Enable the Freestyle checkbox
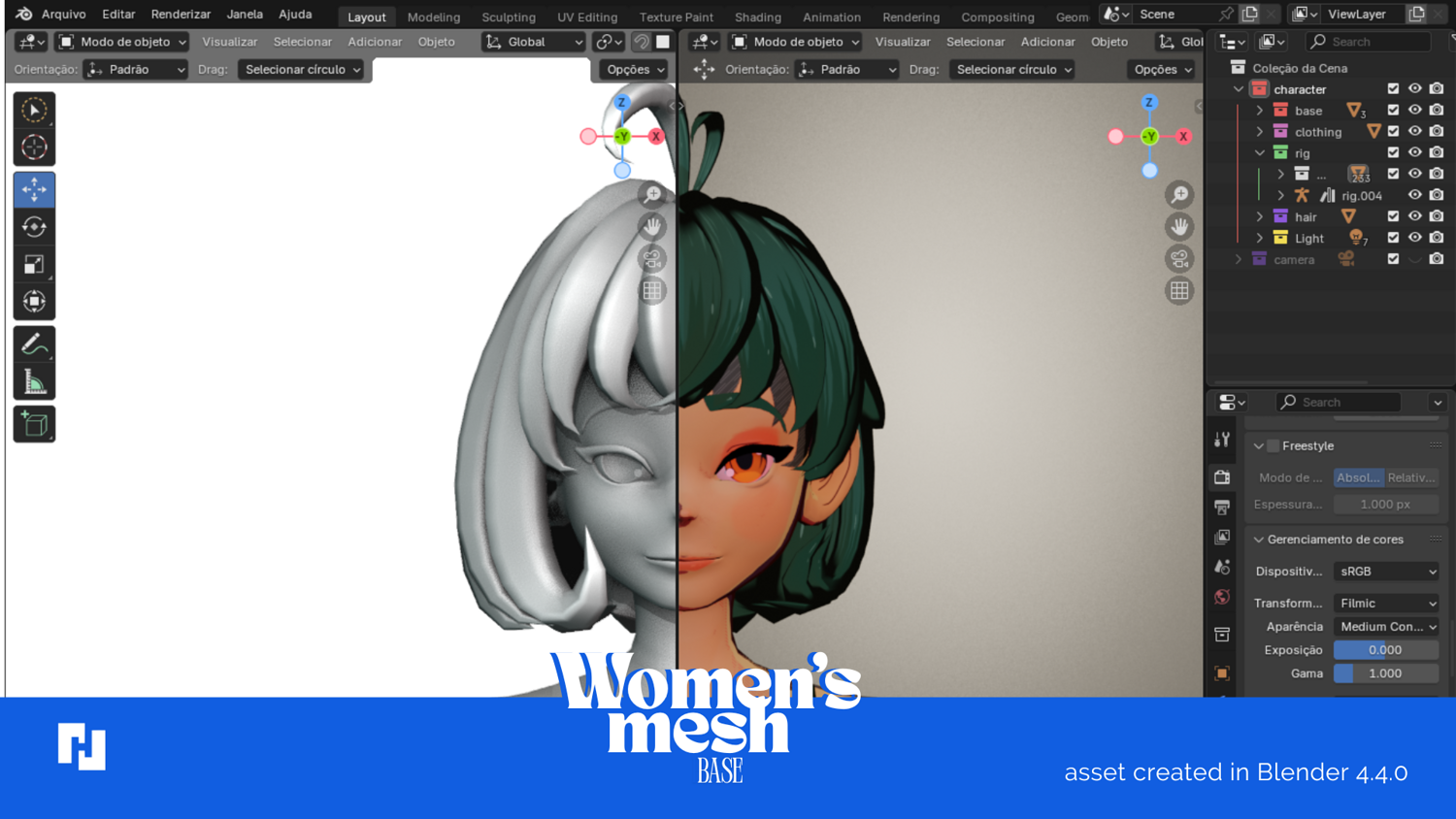Viewport: 1456px width, 819px height. tap(1274, 446)
